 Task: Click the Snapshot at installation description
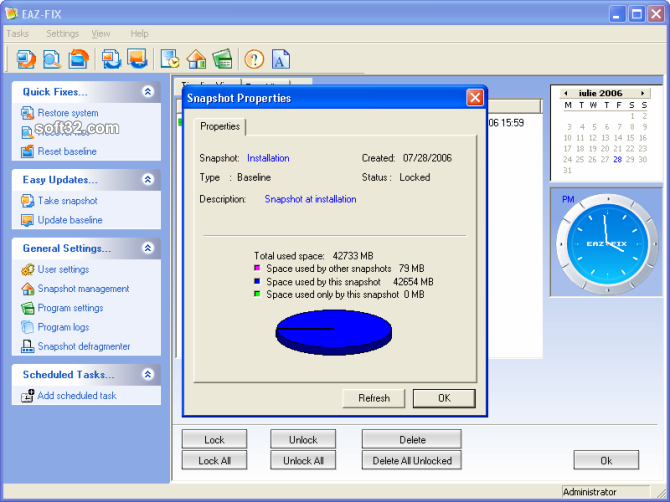coord(310,199)
